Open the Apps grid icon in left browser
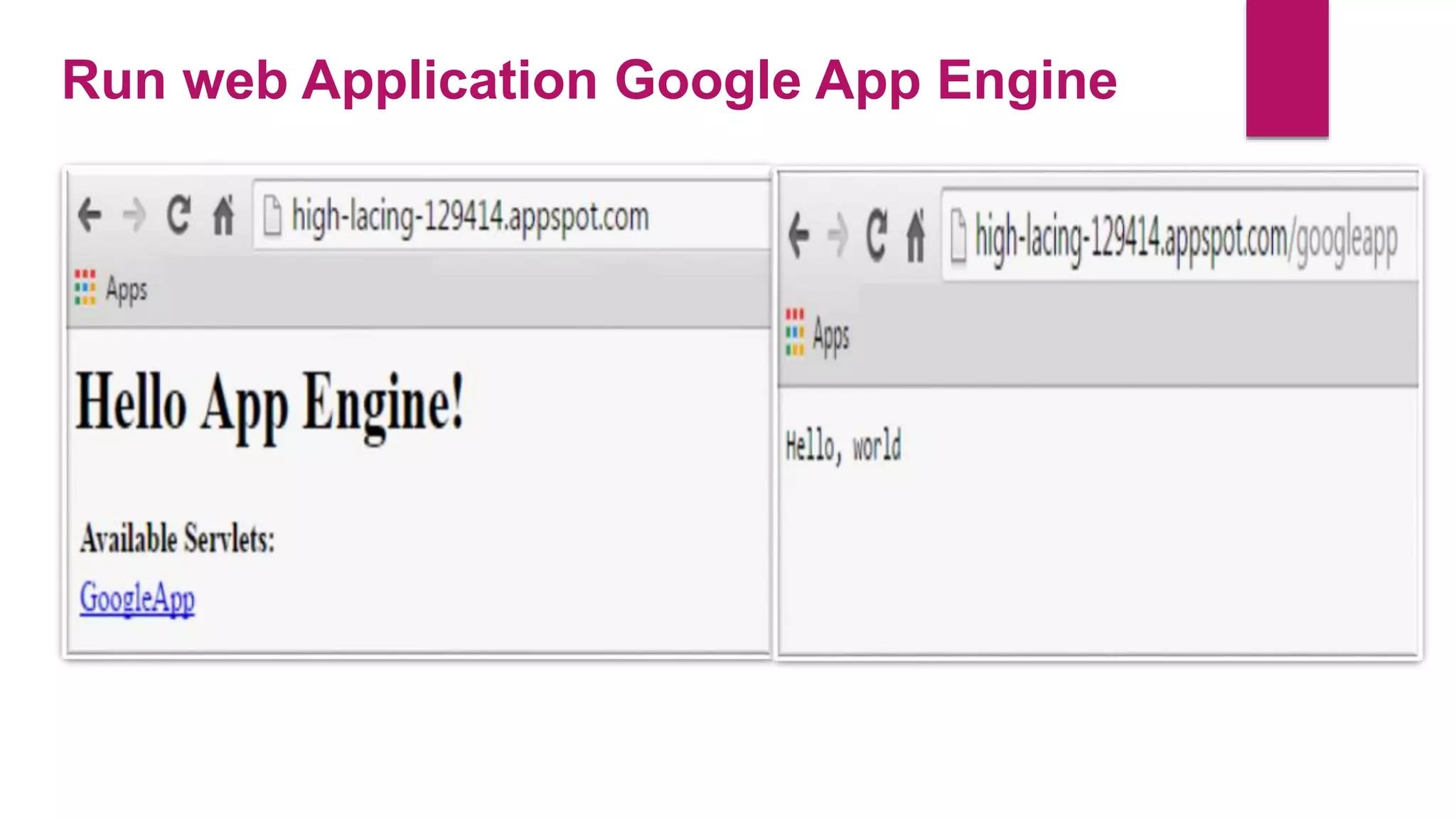 click(85, 287)
